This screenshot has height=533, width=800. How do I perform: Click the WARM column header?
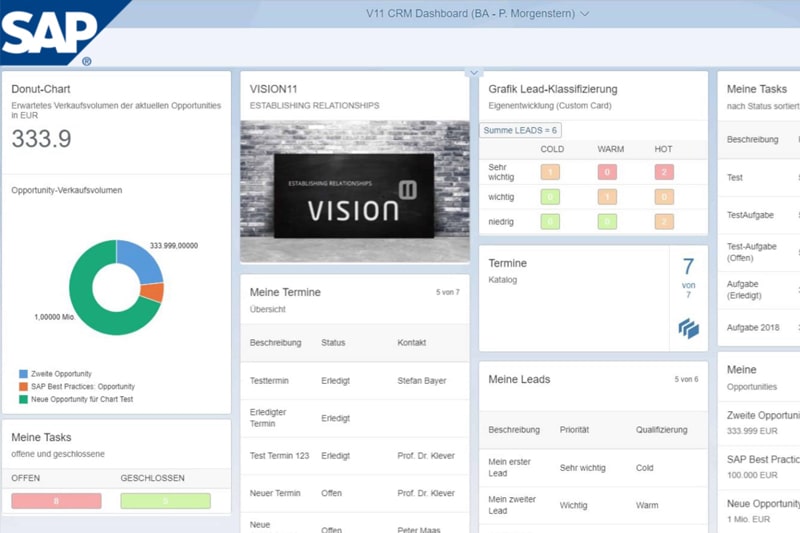[610, 149]
